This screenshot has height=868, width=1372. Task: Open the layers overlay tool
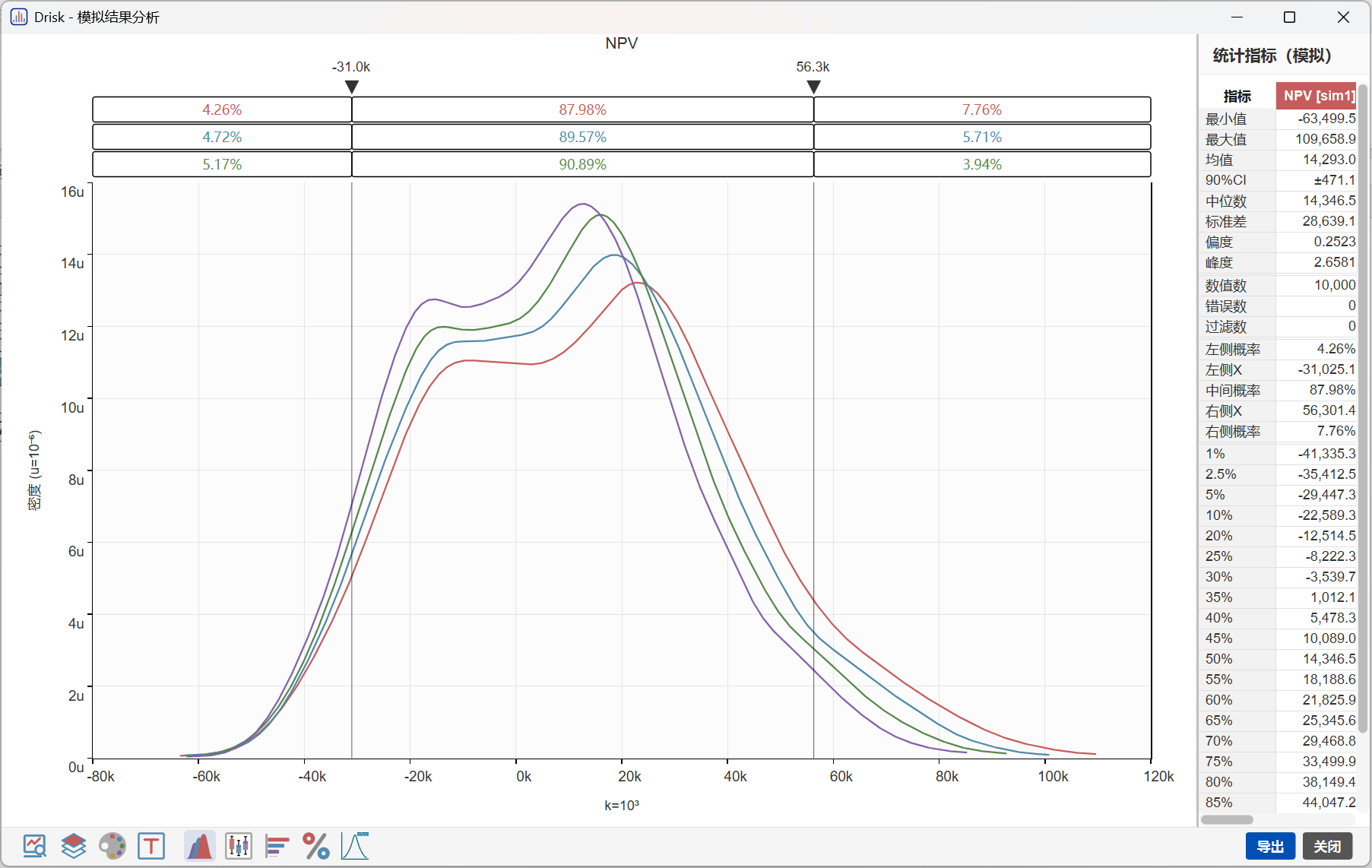(74, 846)
